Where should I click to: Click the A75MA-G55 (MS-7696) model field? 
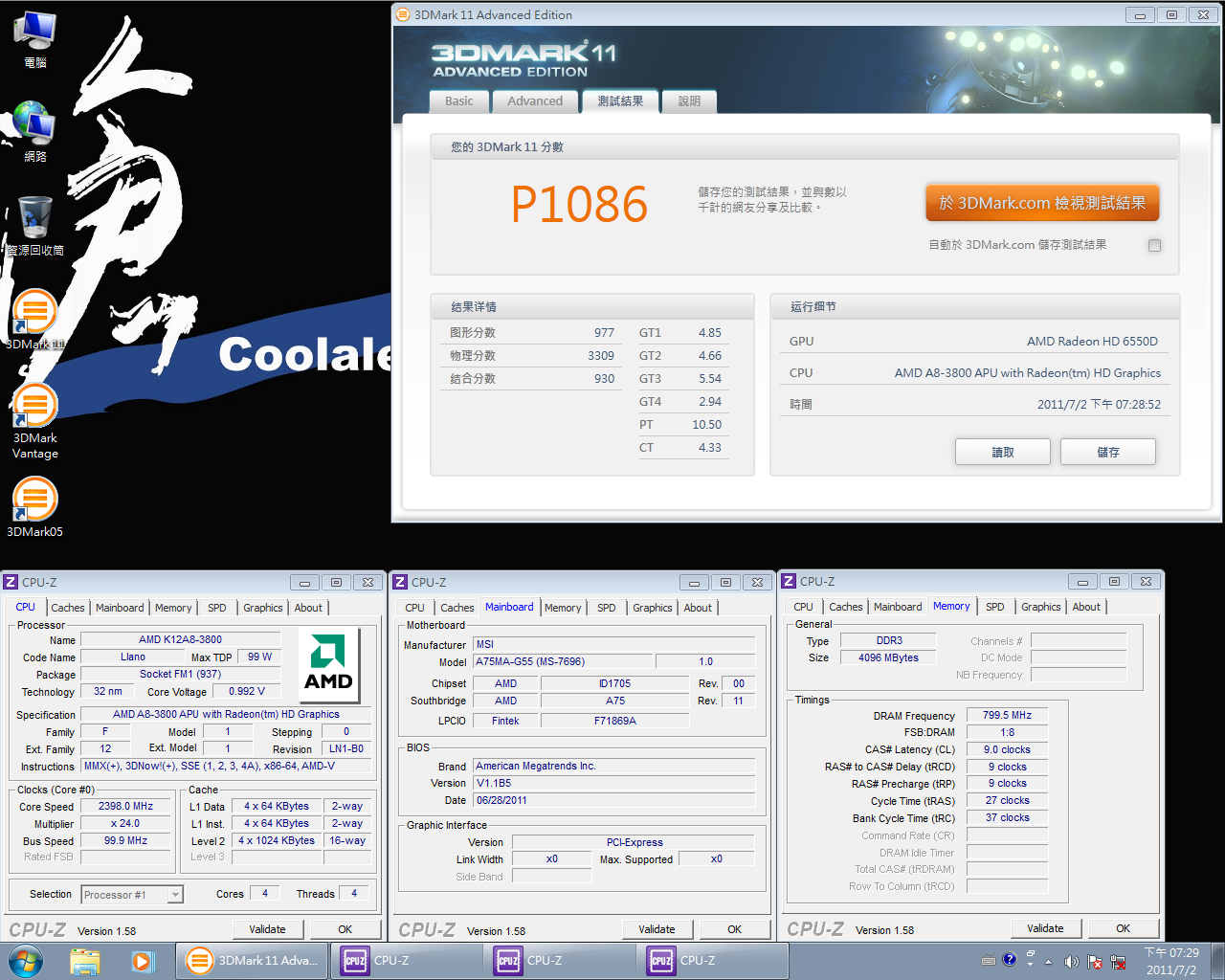pyautogui.click(x=564, y=661)
